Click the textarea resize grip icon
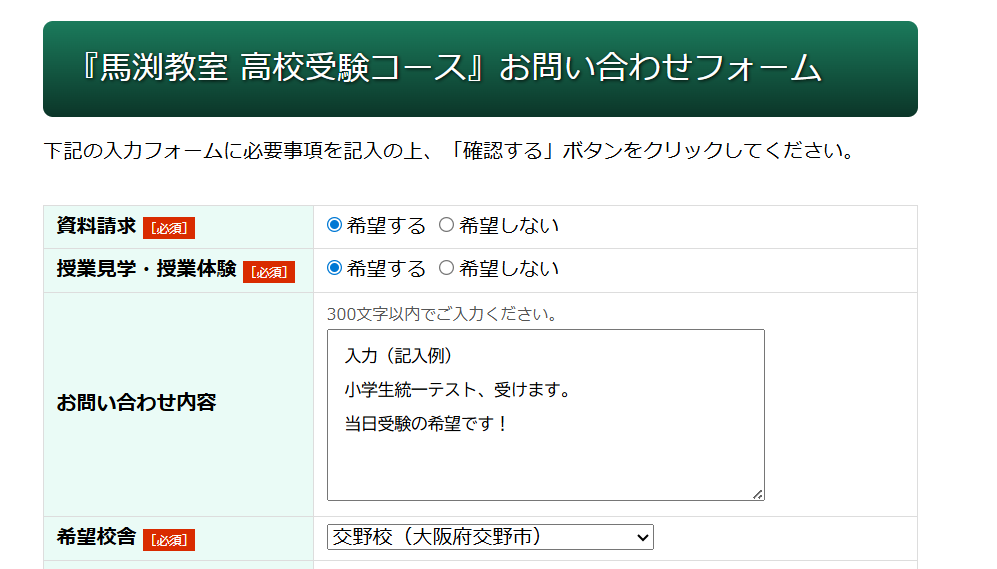Image resolution: width=997 pixels, height=569 pixels. [758, 493]
